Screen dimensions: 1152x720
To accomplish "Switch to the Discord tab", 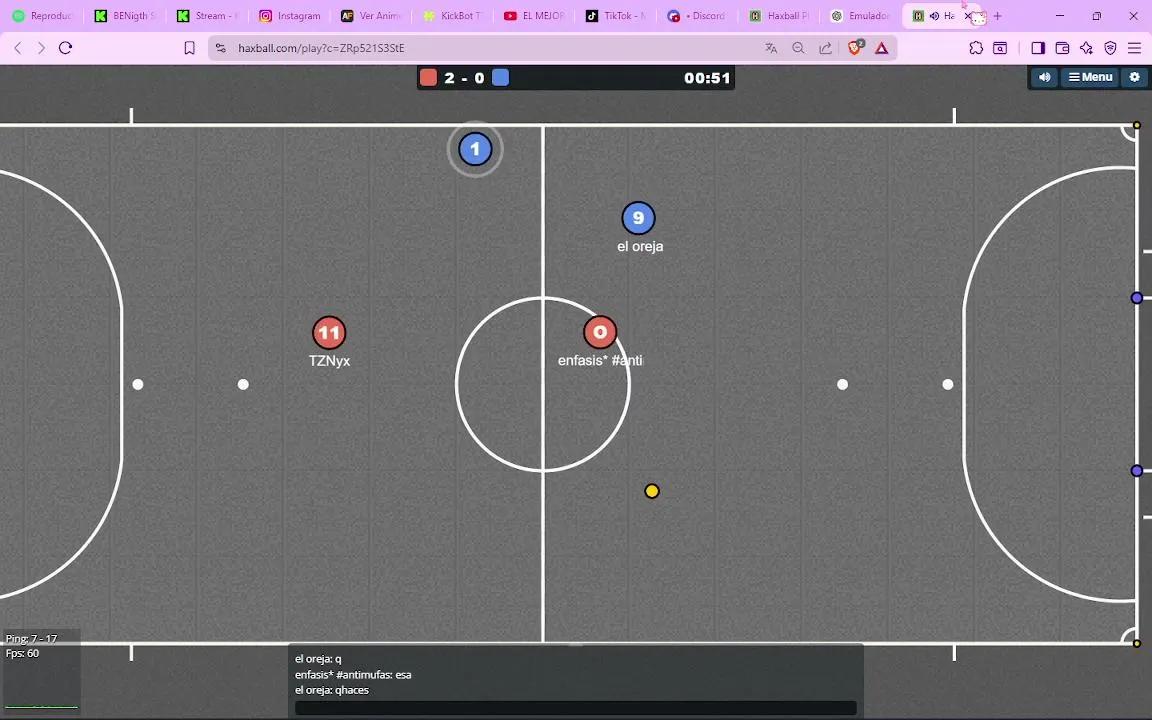I will pos(700,16).
